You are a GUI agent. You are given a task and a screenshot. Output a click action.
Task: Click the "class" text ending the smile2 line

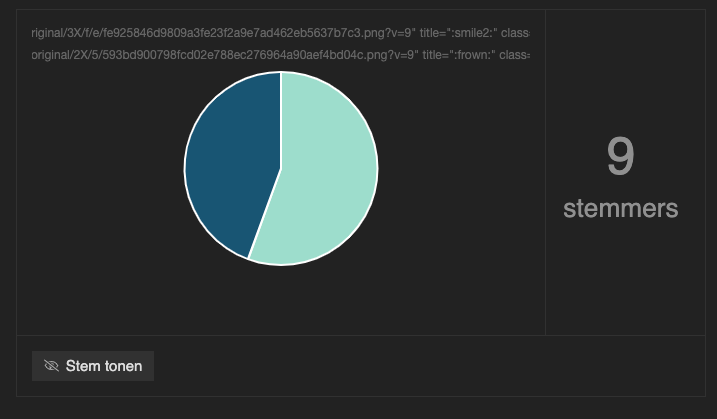pos(515,33)
